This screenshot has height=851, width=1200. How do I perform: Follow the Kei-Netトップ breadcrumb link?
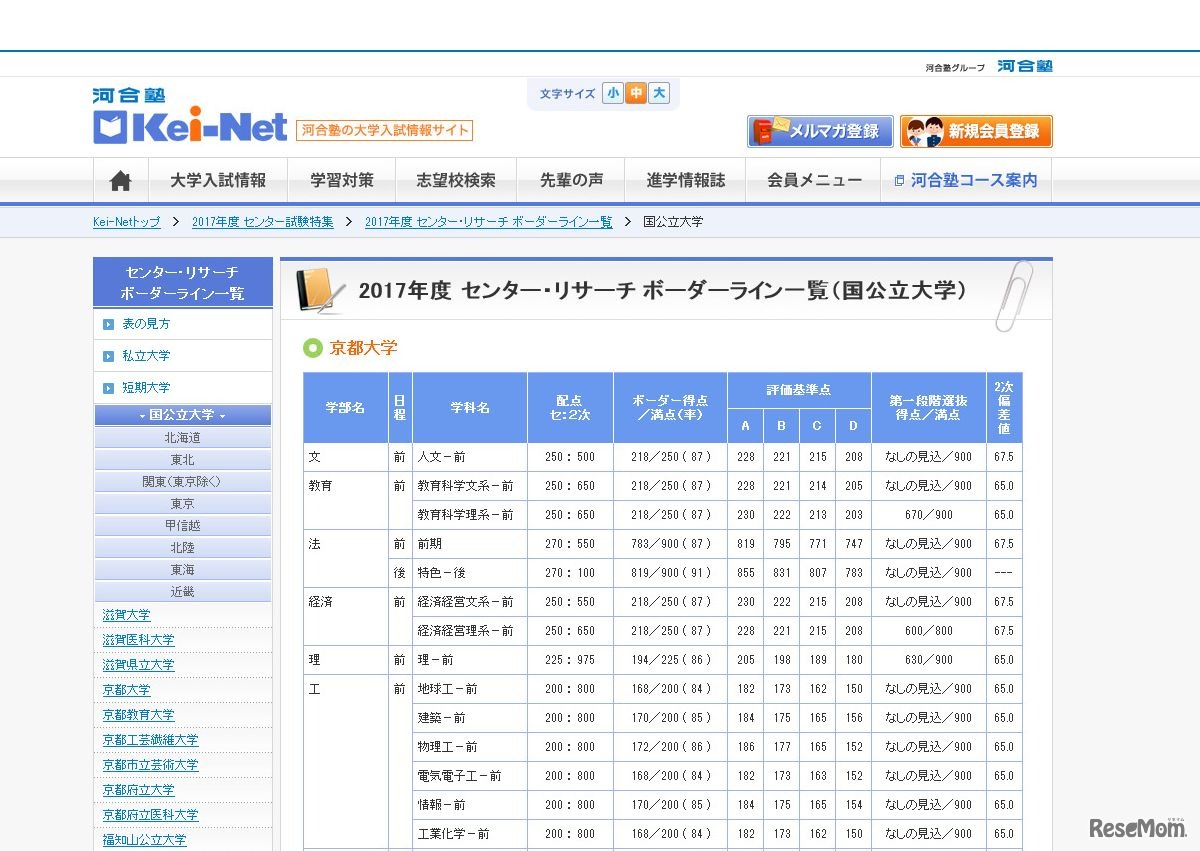(126, 222)
